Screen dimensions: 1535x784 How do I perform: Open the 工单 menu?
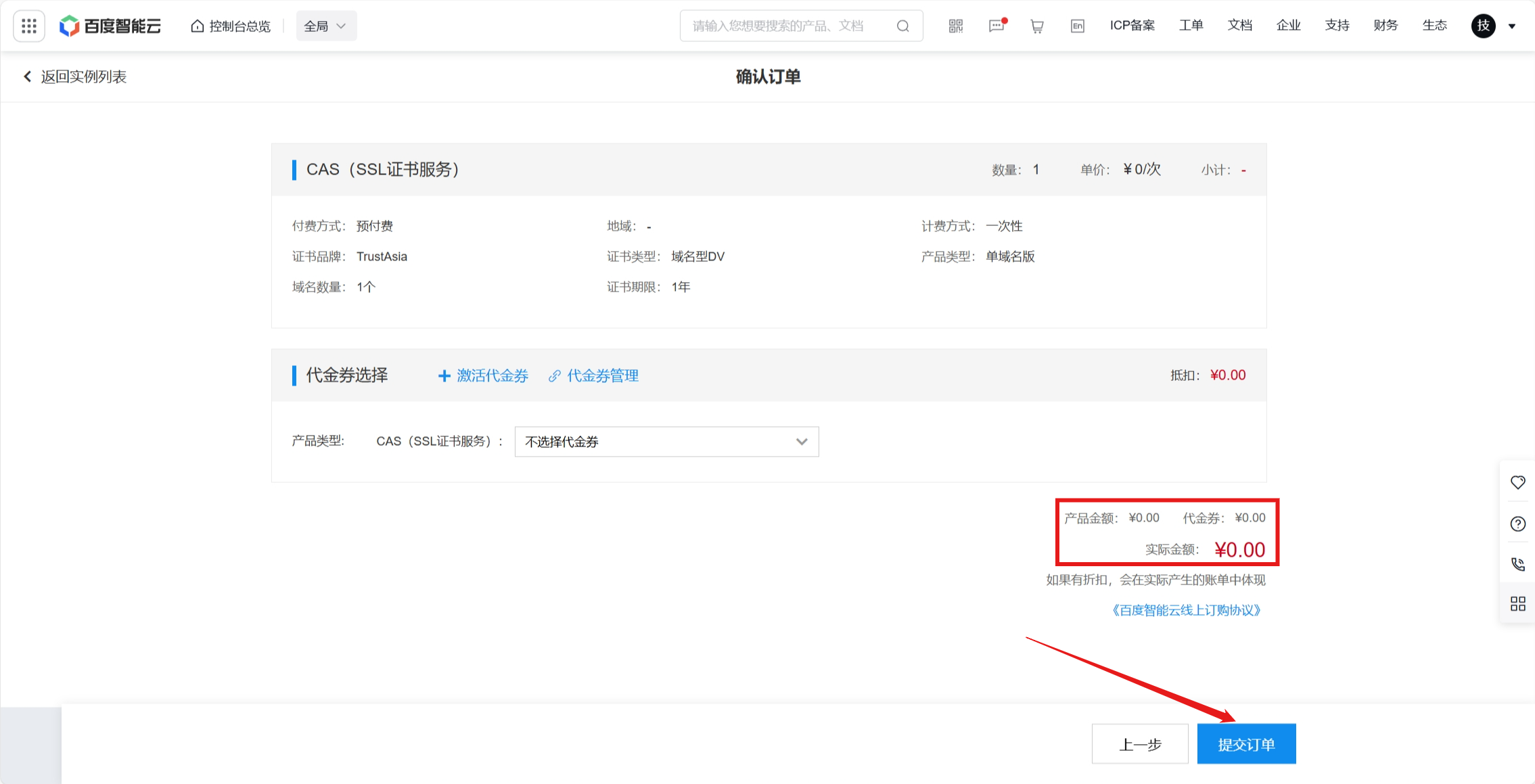tap(1191, 25)
